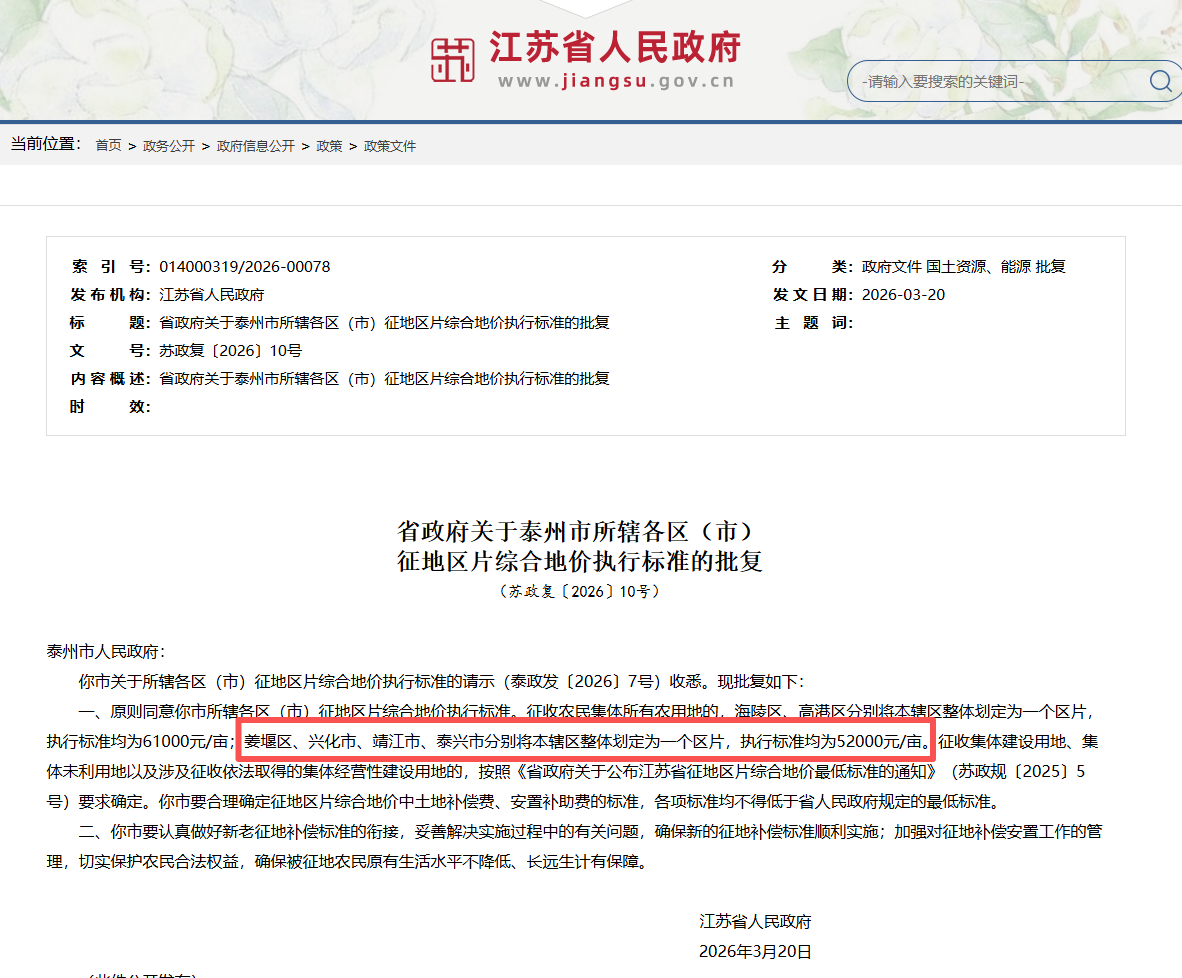Screen dimensions: 1182x978
Task: Click the index number 014000319/2026-00078
Action: [x=245, y=267]
